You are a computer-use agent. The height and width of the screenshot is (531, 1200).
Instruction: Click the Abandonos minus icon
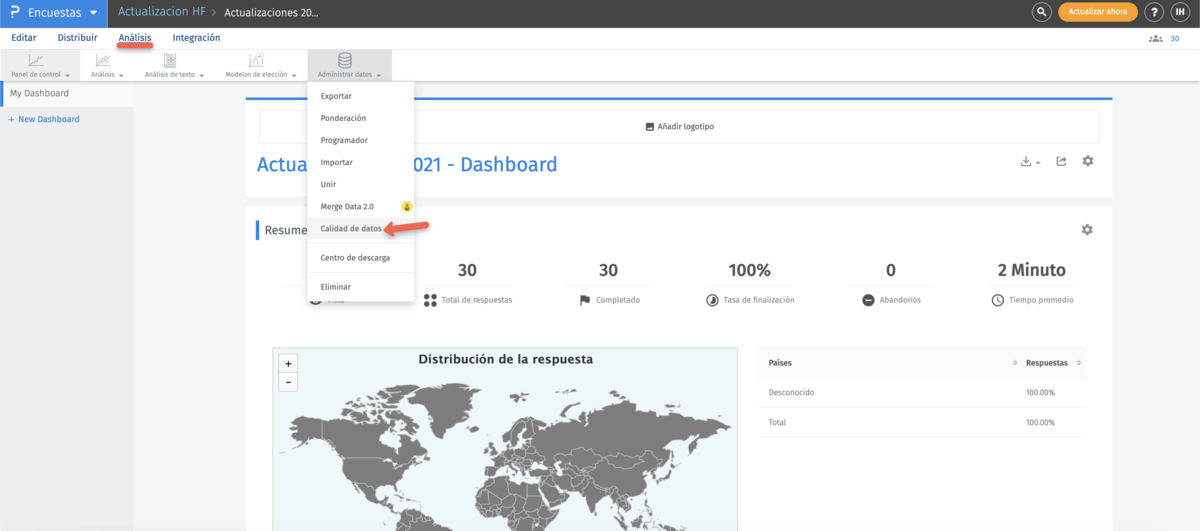coord(868,299)
